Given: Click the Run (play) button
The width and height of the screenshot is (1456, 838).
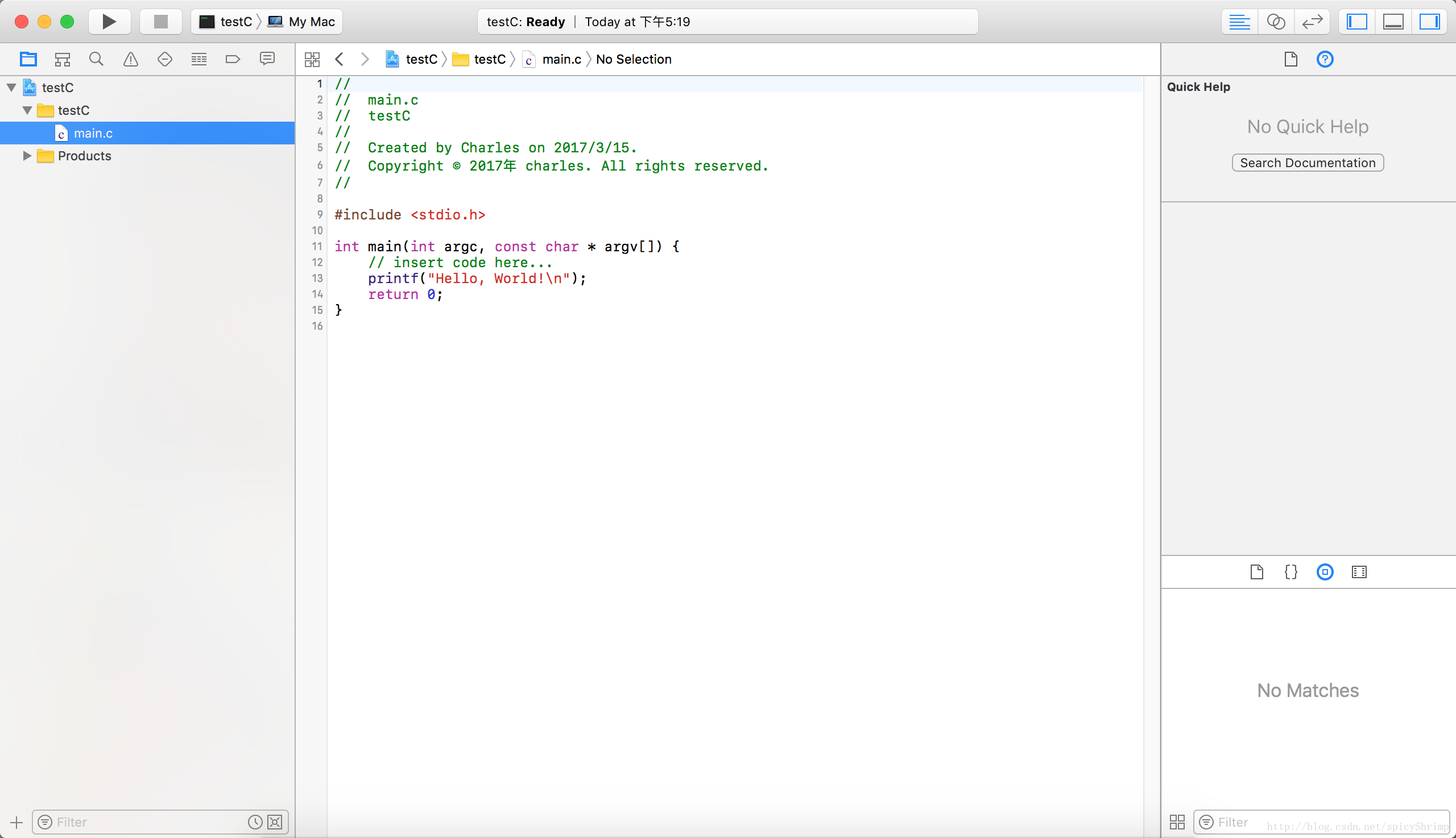Looking at the screenshot, I should (109, 22).
